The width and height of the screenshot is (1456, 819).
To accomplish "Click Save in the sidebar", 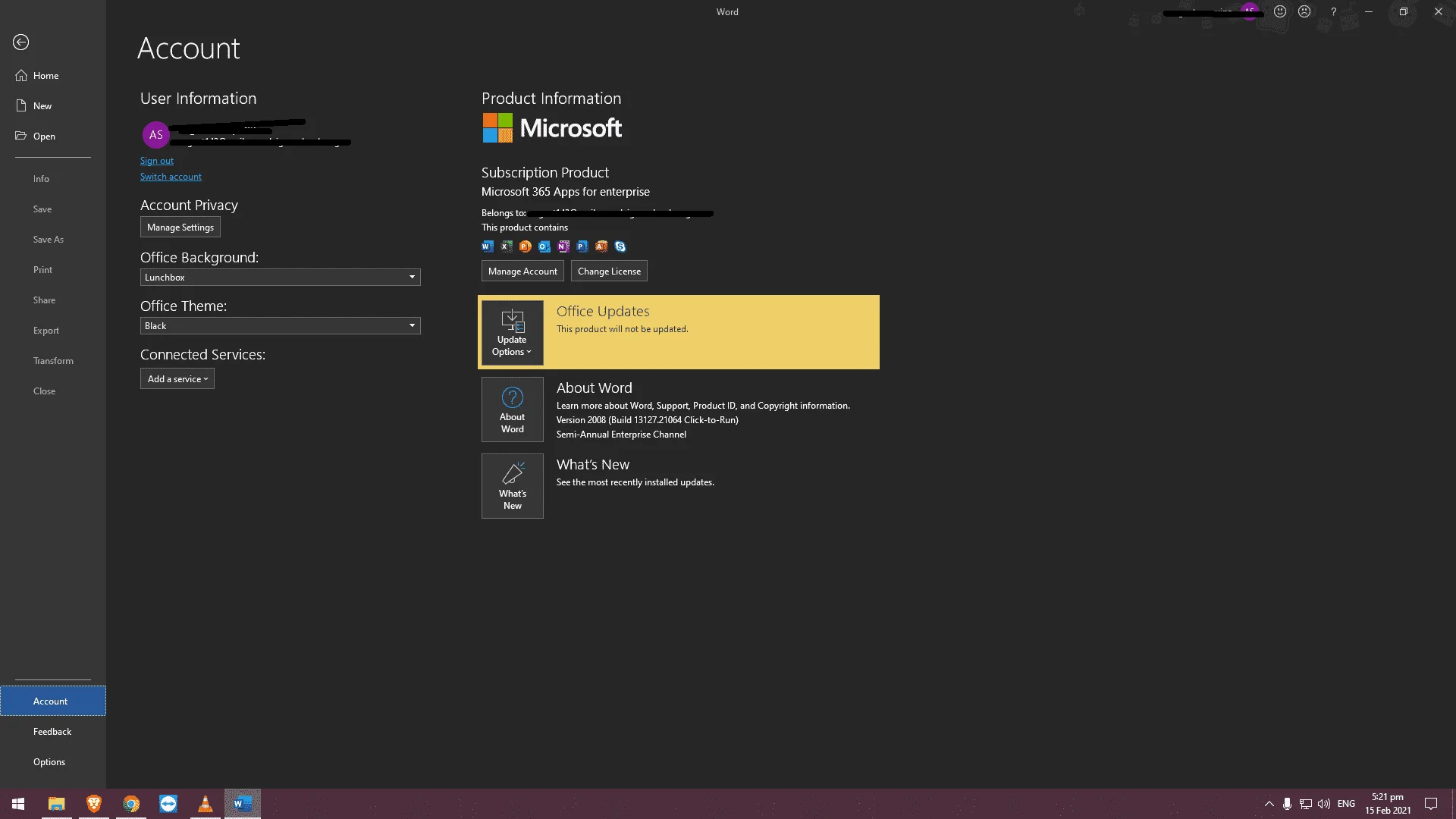I will coord(53,209).
